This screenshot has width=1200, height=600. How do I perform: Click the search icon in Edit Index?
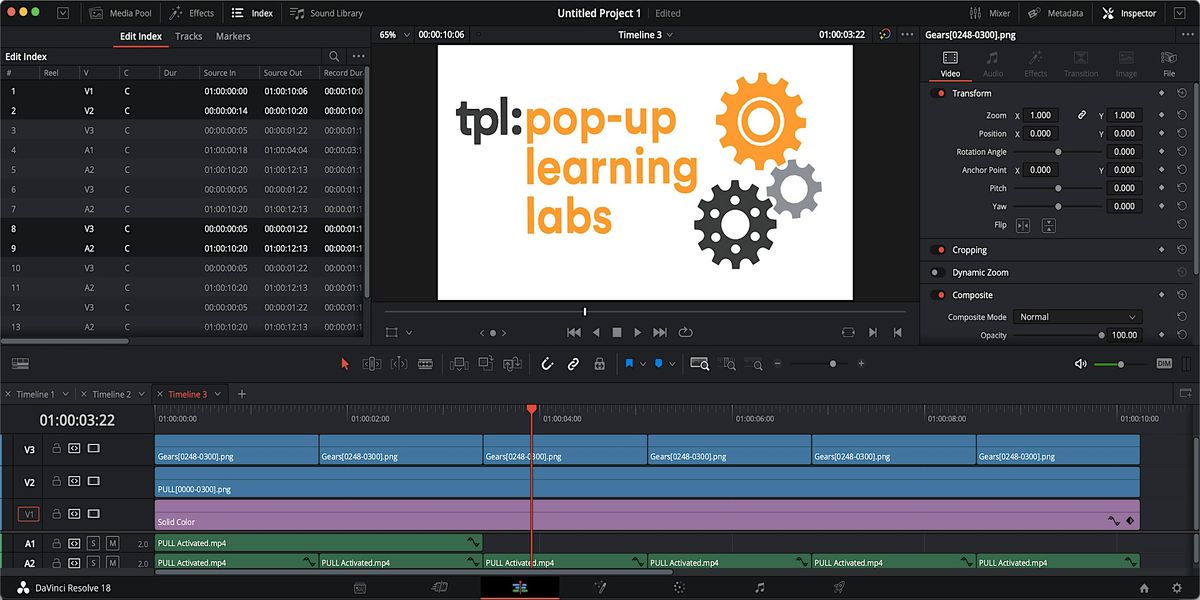[x=334, y=57]
